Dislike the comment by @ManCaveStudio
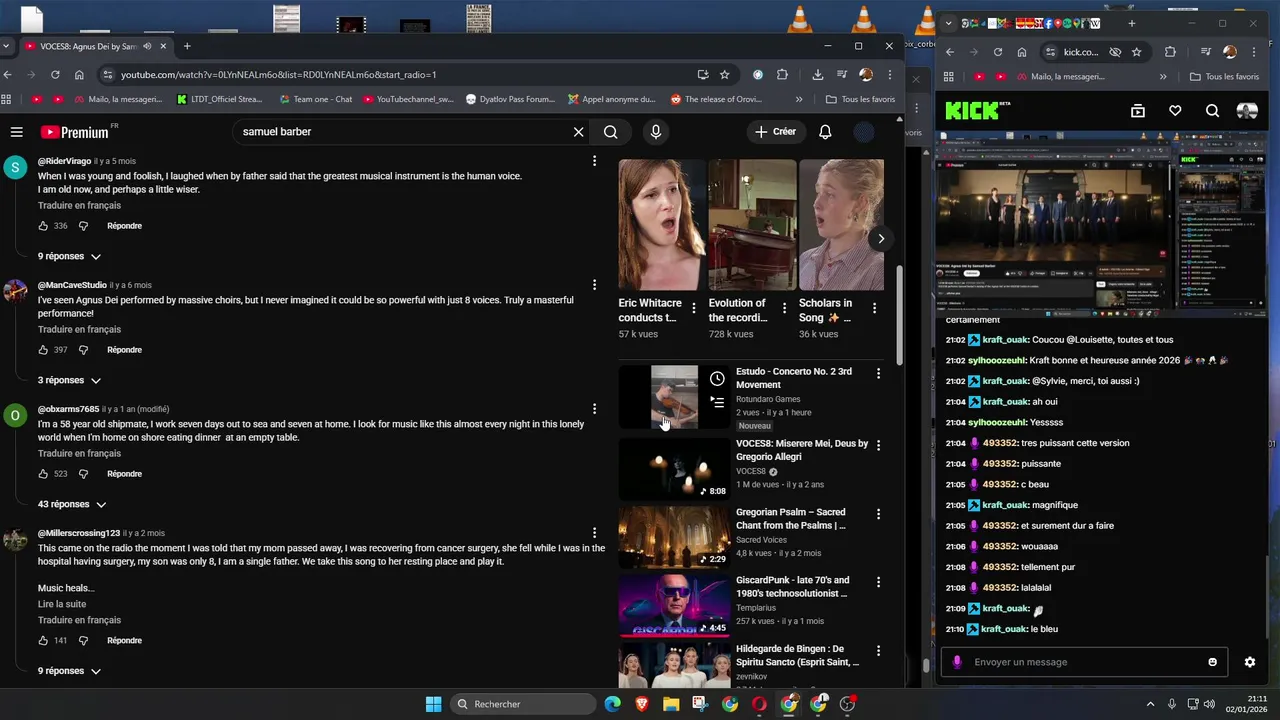Screen dimensions: 1280x720 pyautogui.click(x=83, y=350)
